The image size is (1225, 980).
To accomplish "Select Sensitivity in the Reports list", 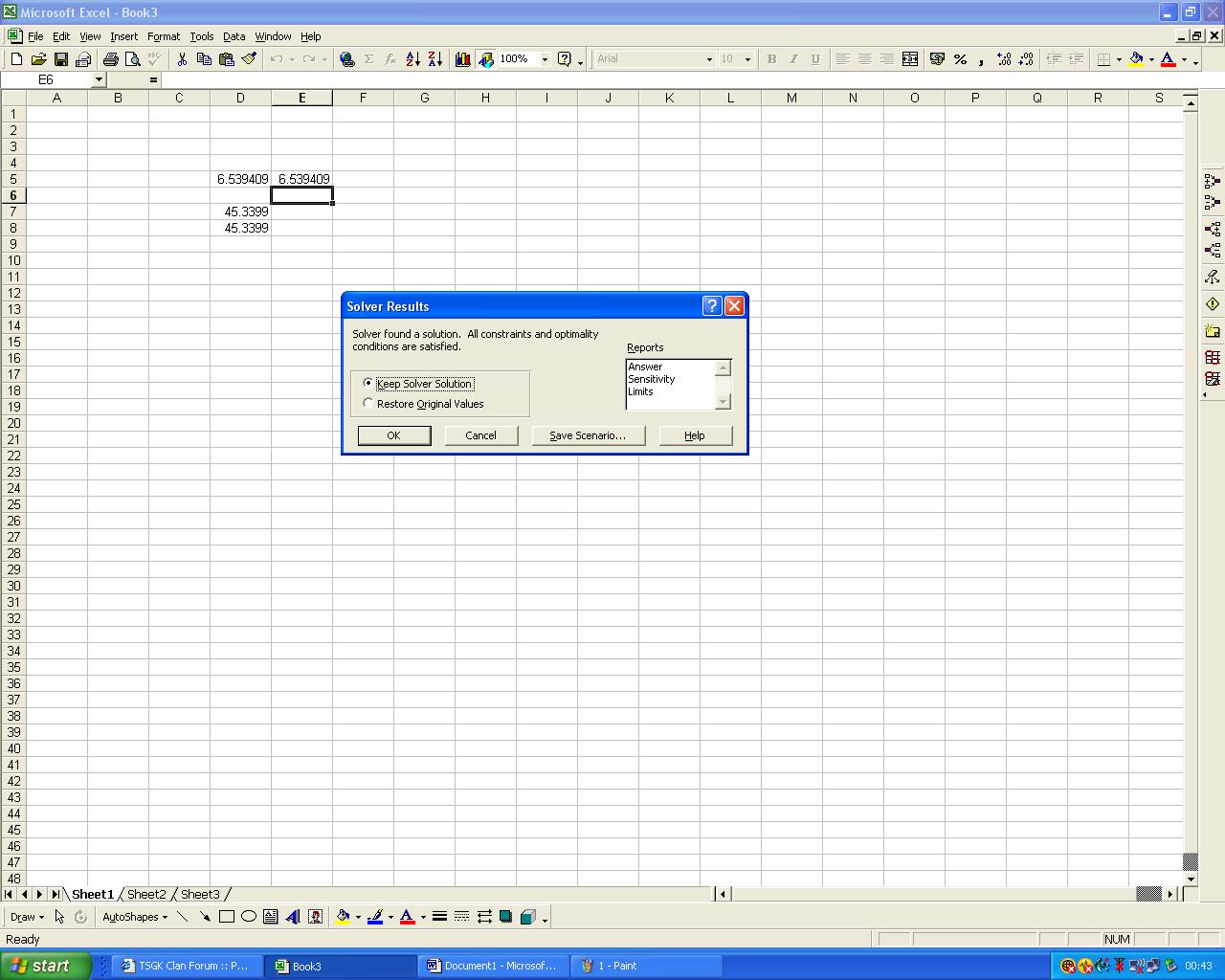I will point(652,379).
